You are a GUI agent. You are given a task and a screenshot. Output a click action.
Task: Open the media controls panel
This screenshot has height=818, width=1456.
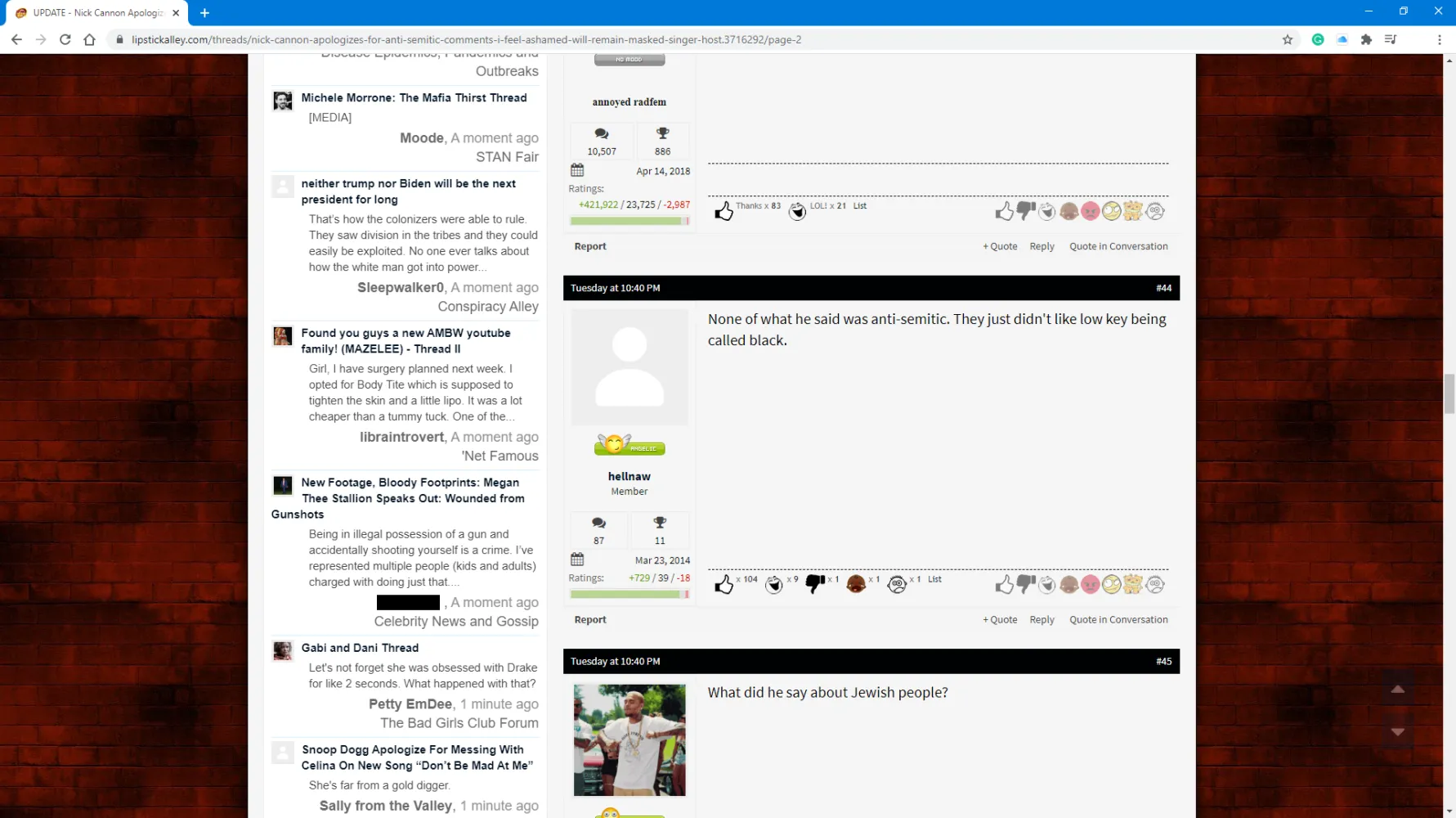(1390, 39)
